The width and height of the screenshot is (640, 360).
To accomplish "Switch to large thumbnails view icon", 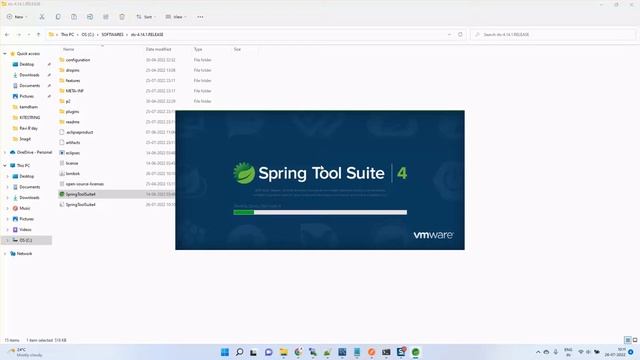I will pos(635,340).
